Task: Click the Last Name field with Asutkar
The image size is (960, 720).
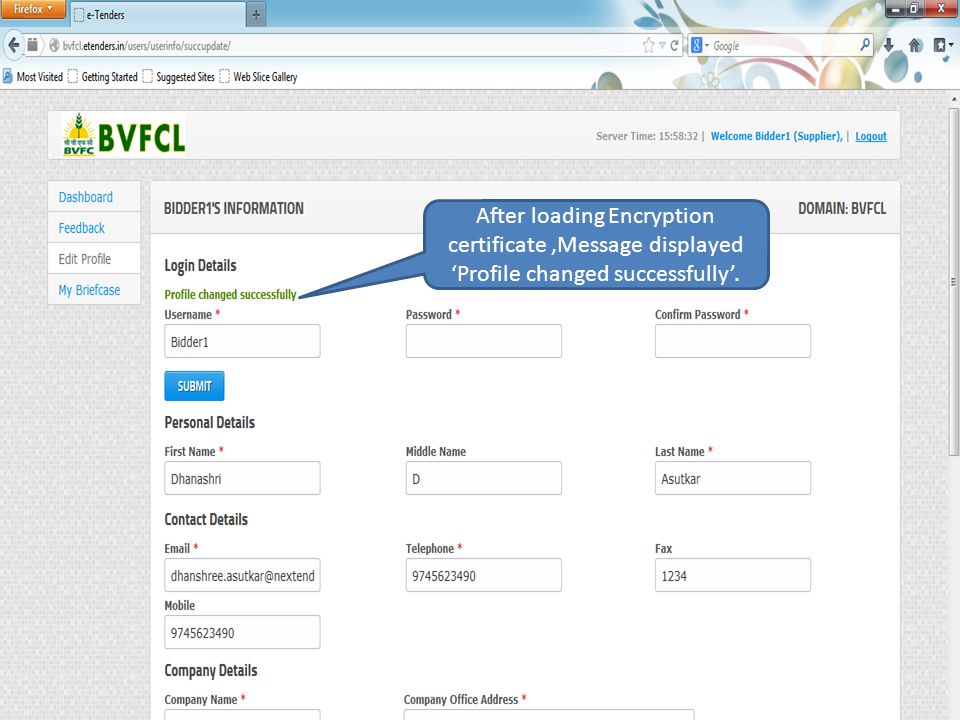Action: pos(733,478)
